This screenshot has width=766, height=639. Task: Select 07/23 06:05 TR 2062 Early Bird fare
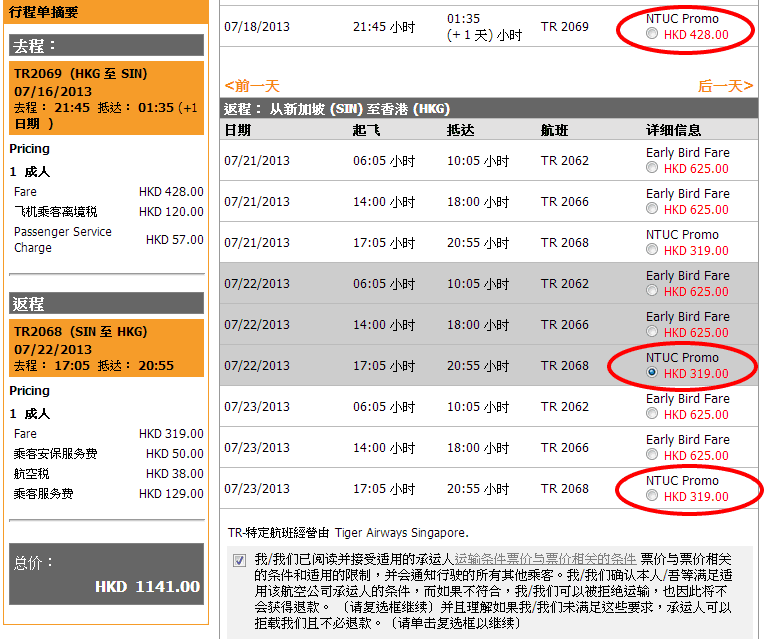[x=652, y=414]
